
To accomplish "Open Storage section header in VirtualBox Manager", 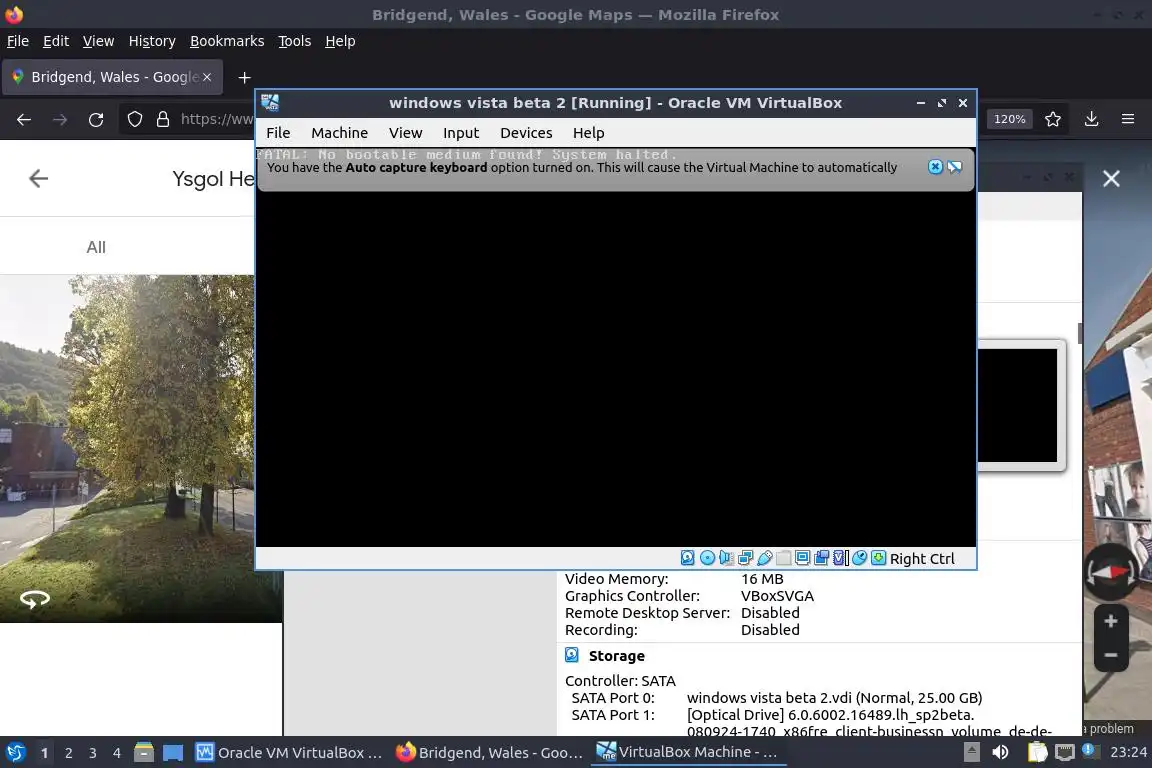I will tap(616, 656).
